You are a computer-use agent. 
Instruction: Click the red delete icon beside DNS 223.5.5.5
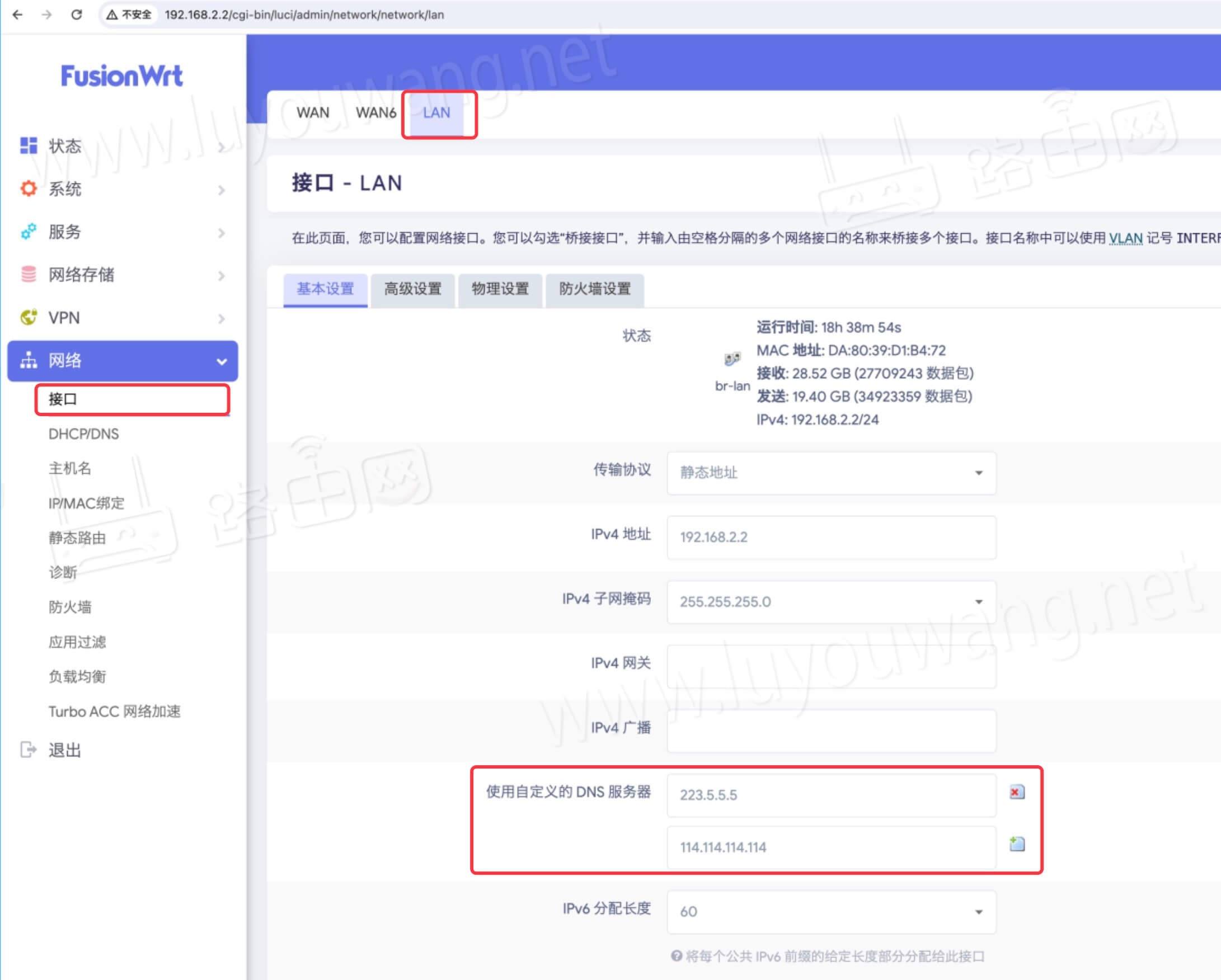[x=1017, y=792]
